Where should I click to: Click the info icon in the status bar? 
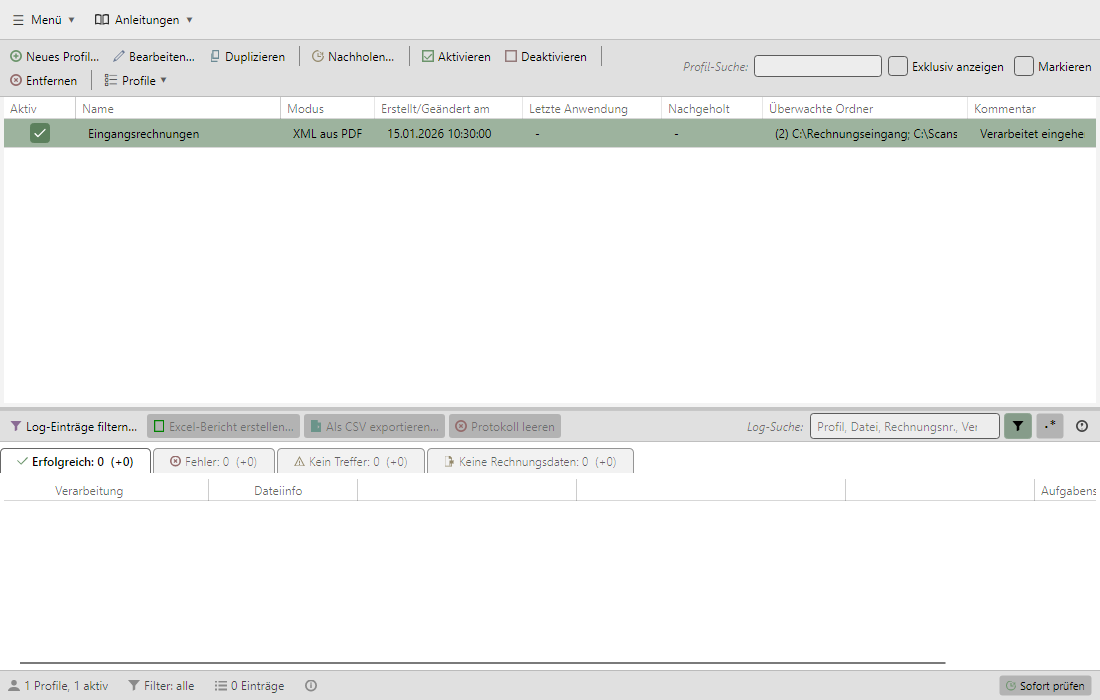click(311, 686)
